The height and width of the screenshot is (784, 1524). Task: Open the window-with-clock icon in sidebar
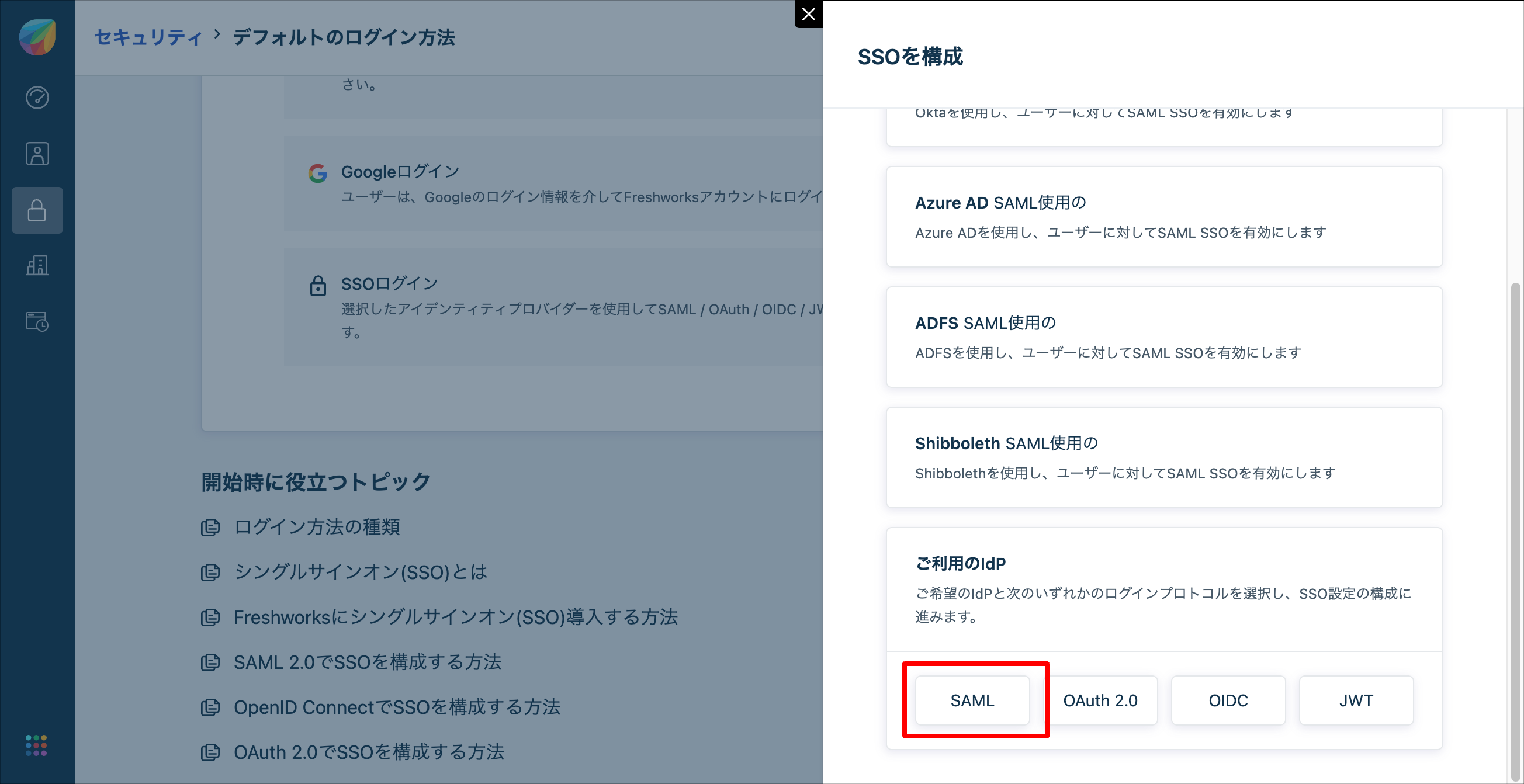click(37, 321)
